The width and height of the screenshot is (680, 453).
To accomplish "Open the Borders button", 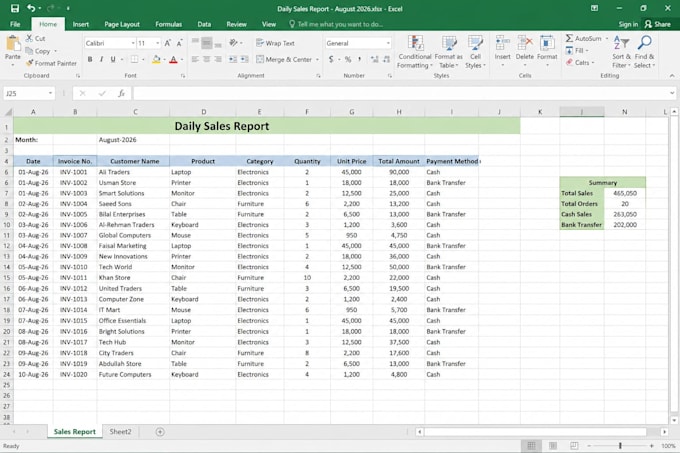I will [135, 59].
